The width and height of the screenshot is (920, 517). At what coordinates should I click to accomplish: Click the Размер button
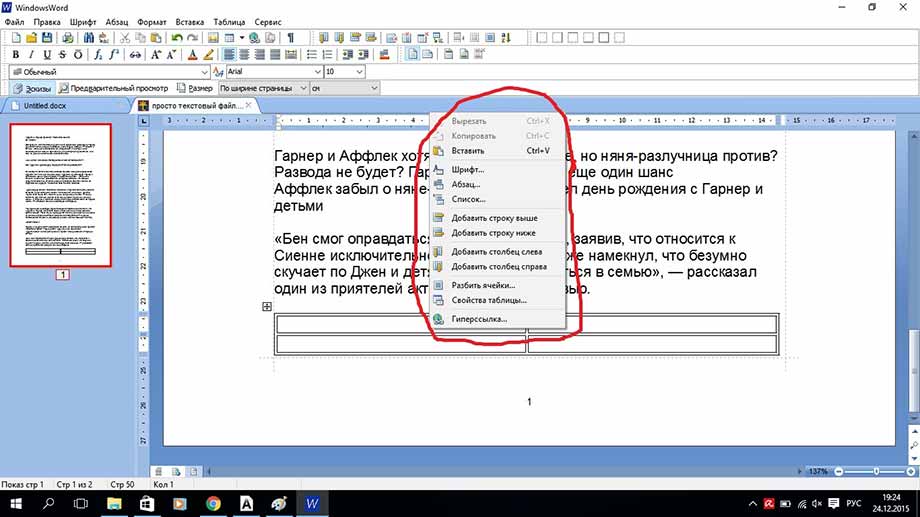tap(195, 88)
